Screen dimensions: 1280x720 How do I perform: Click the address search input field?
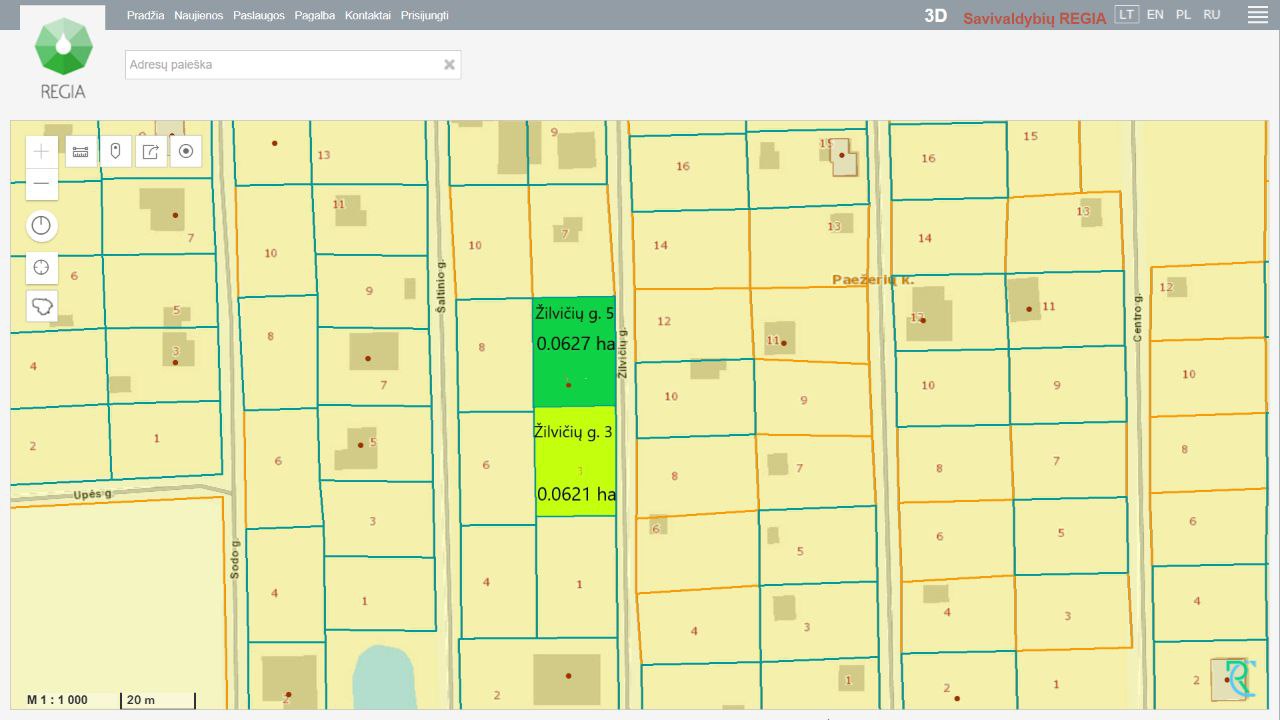283,65
